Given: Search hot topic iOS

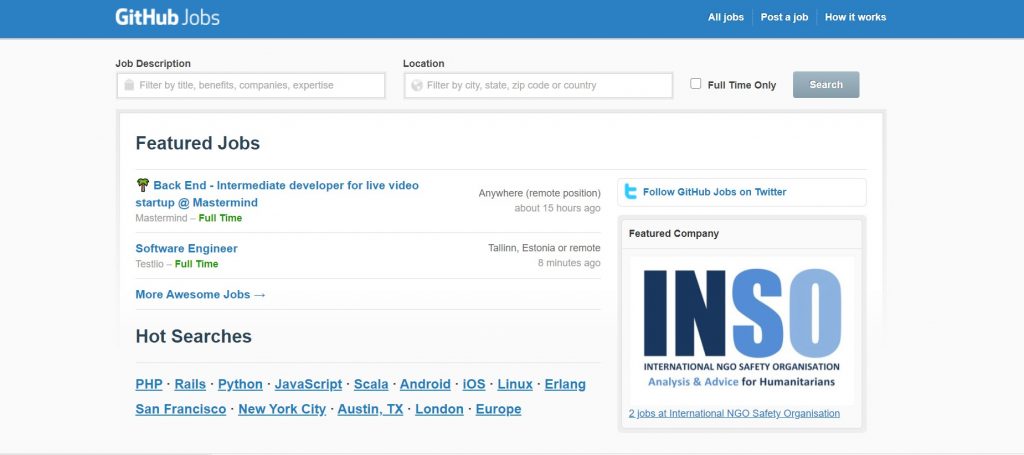Looking at the screenshot, I should (474, 384).
